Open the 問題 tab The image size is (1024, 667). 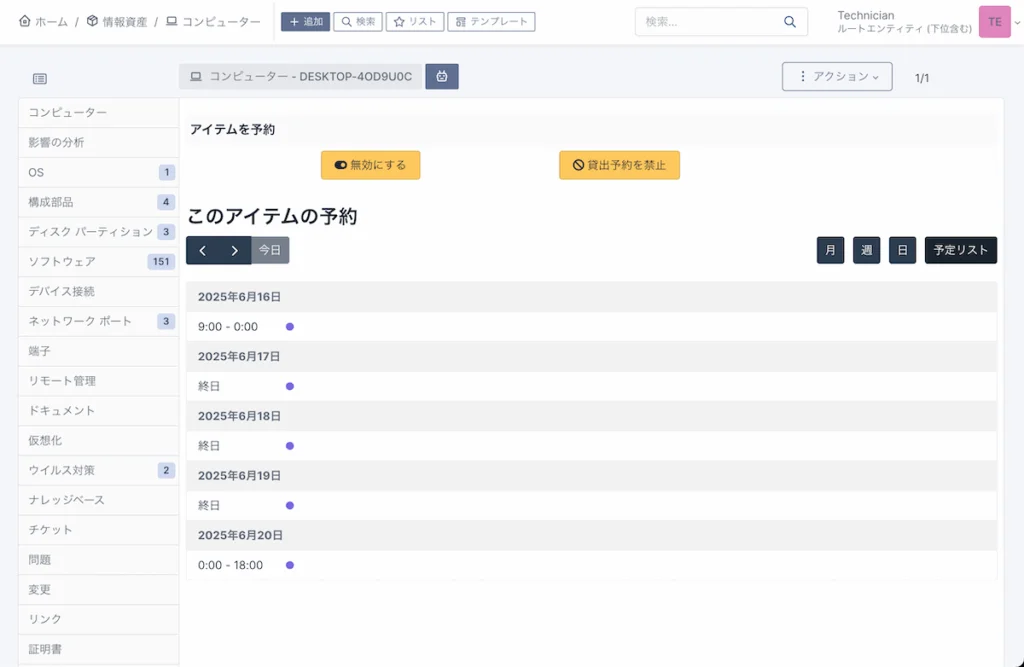point(99,559)
